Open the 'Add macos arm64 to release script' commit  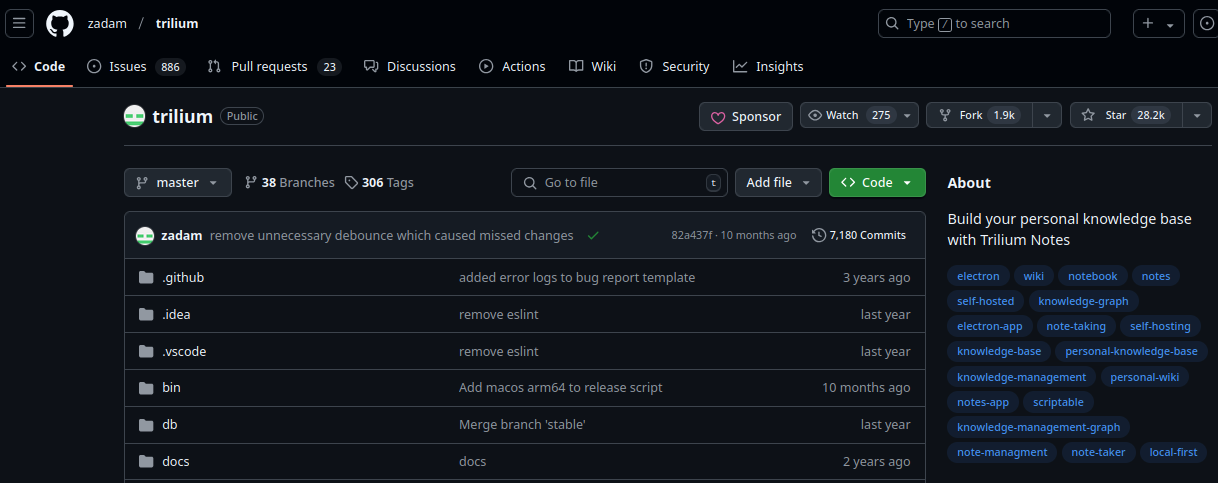[x=560, y=387]
